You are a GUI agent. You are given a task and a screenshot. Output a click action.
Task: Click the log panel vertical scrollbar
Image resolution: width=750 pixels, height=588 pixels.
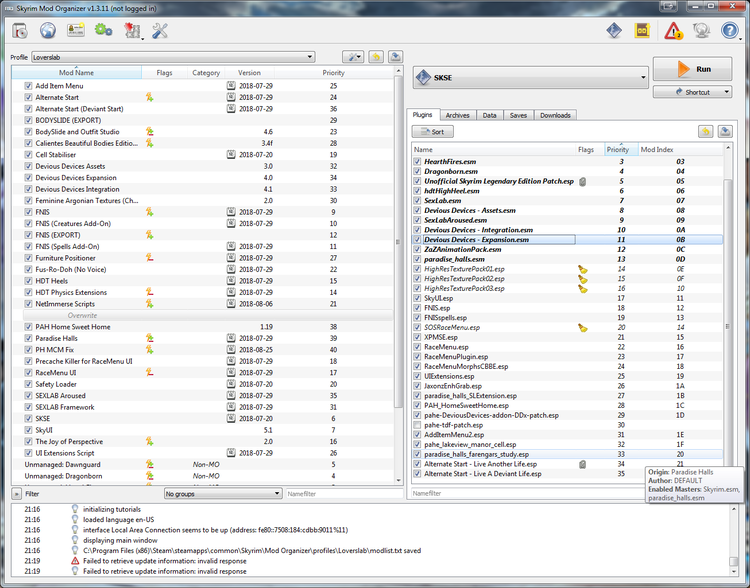(733, 561)
